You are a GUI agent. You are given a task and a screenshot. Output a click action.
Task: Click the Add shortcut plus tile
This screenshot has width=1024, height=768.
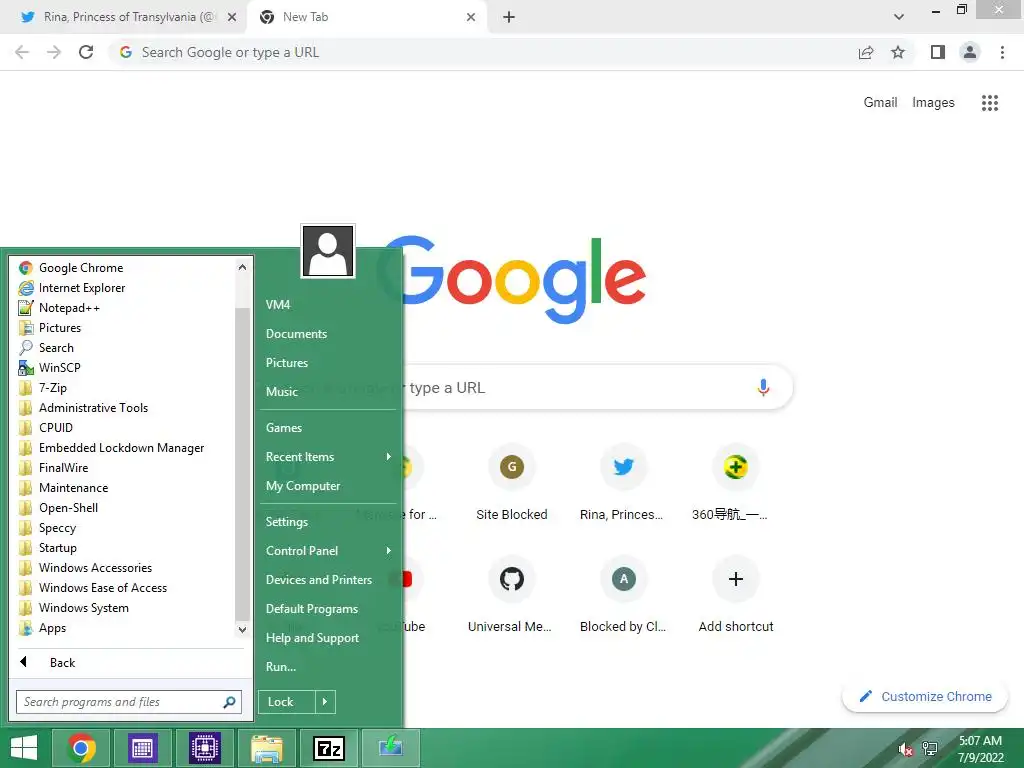(735, 579)
